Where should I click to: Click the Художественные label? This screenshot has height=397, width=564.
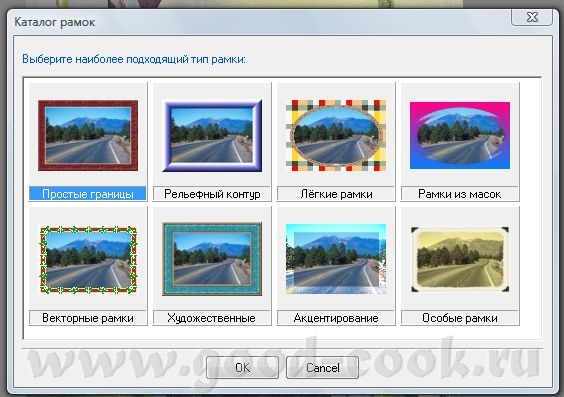212,318
